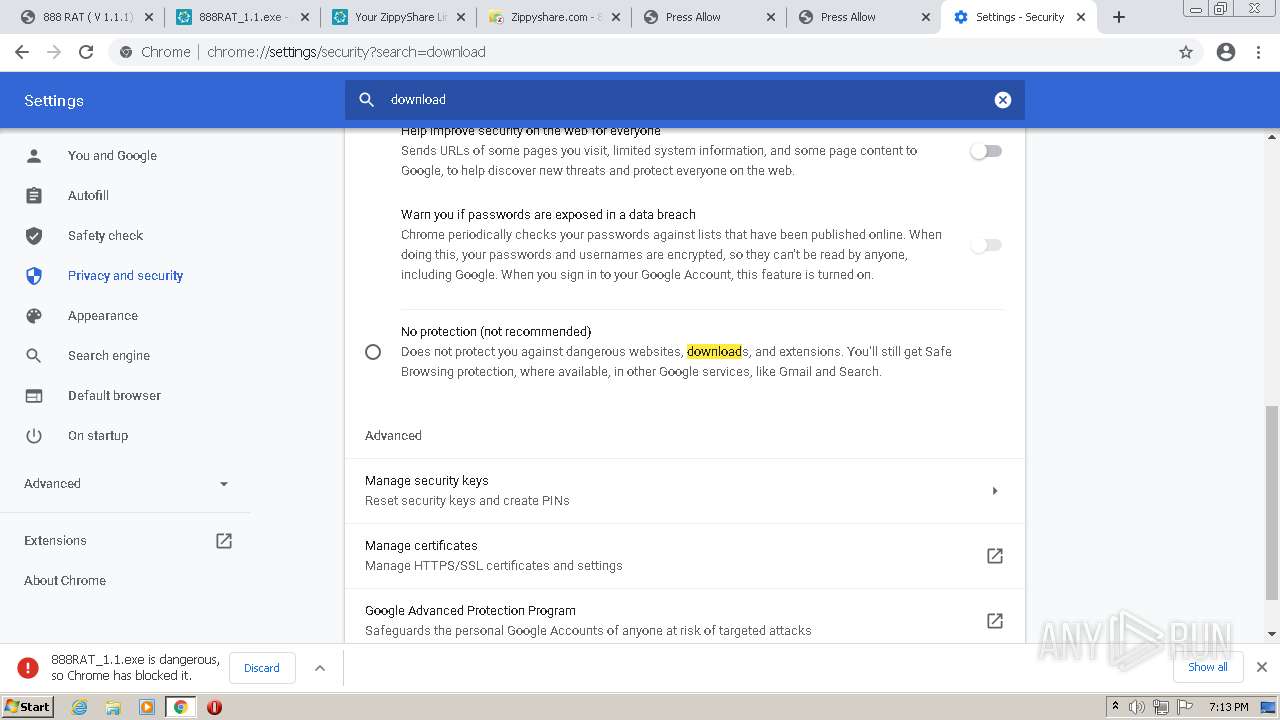This screenshot has width=1280, height=720.
Task: Open the Default browser settings section
Action: (114, 396)
